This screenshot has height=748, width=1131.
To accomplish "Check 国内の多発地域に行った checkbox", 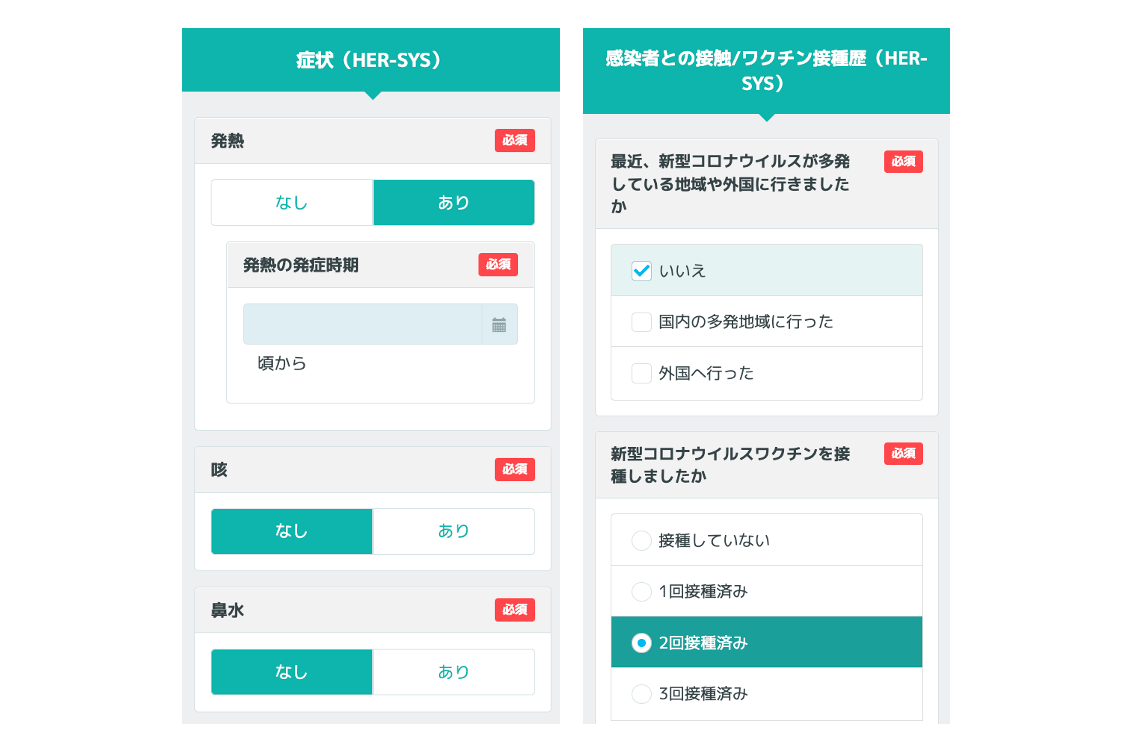I will pyautogui.click(x=642, y=322).
